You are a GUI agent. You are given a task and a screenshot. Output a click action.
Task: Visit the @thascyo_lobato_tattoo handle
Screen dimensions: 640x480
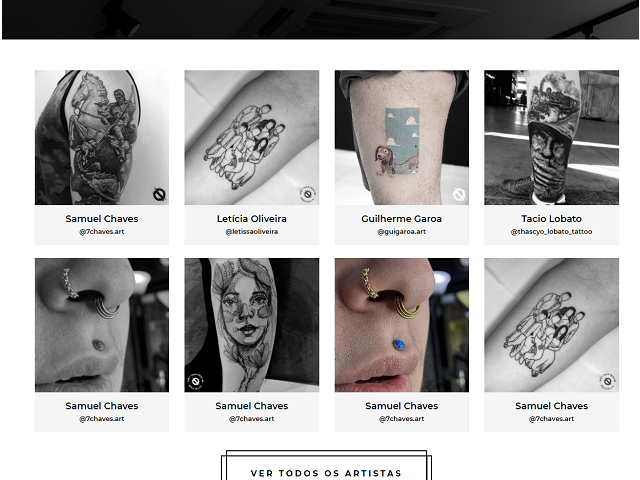551,231
